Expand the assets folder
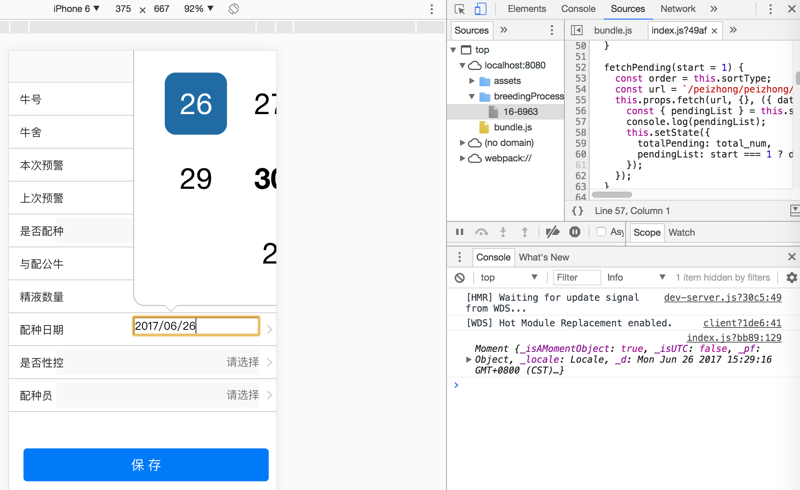 tap(471, 81)
